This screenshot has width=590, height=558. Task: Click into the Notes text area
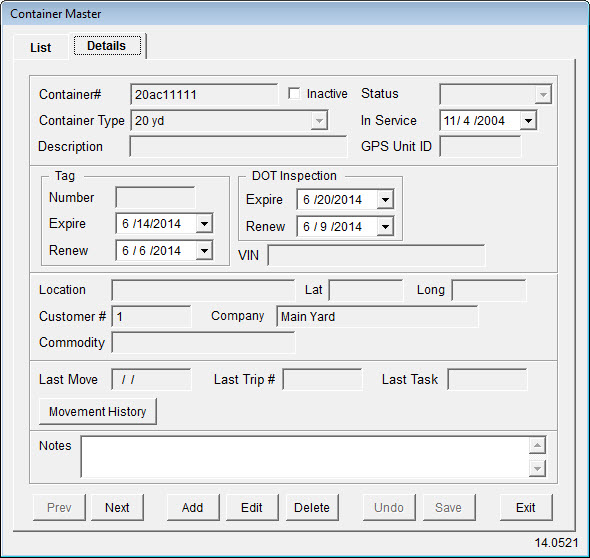pos(305,457)
